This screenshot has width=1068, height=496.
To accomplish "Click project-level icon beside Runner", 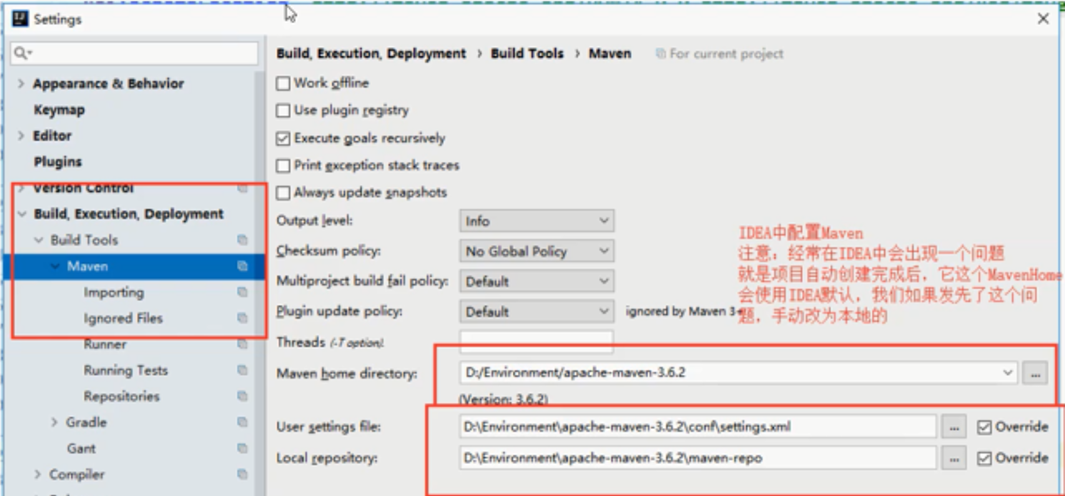I will pos(242,344).
